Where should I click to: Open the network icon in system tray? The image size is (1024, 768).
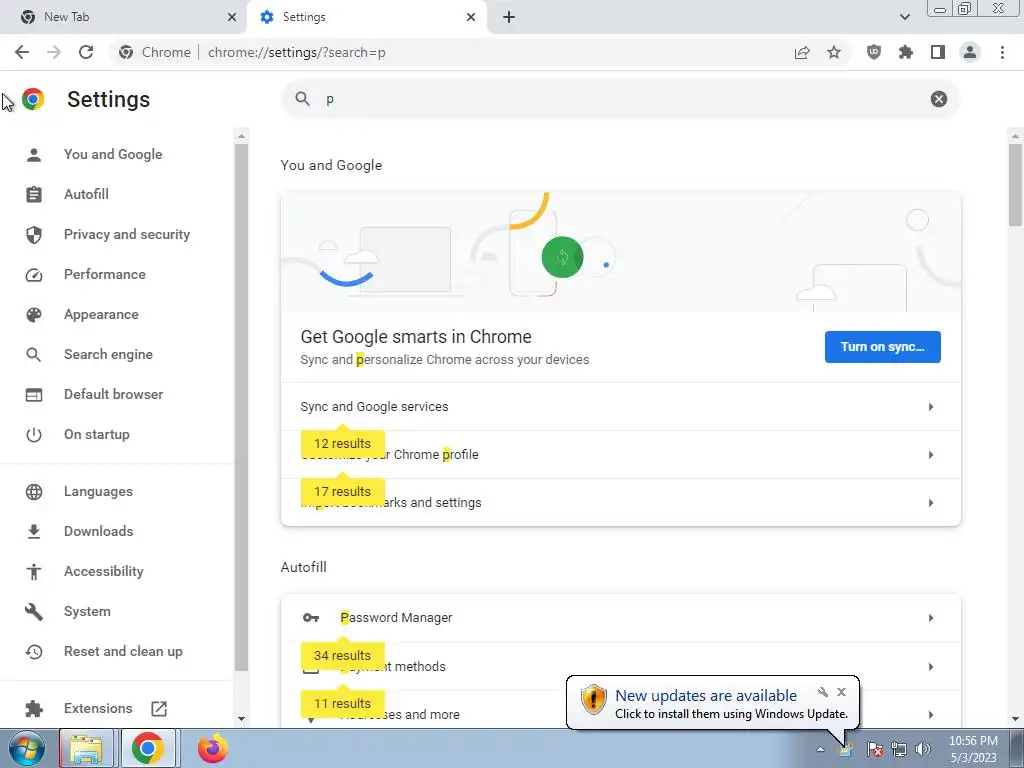point(899,749)
